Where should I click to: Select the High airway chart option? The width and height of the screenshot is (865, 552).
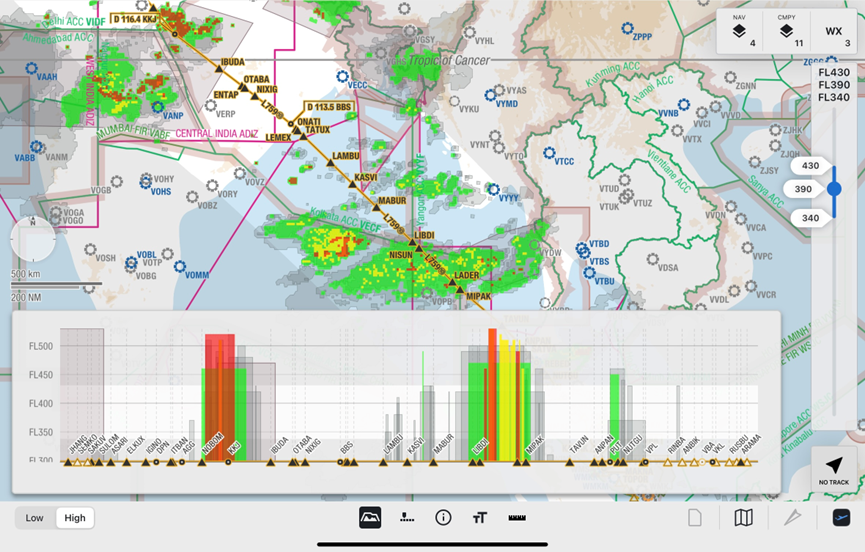75,518
